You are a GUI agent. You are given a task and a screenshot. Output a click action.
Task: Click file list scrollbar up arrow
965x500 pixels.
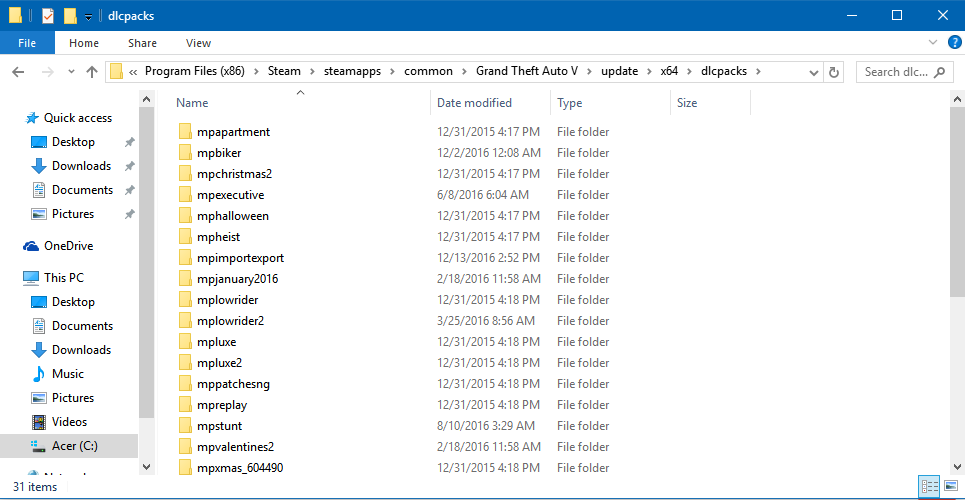958,99
